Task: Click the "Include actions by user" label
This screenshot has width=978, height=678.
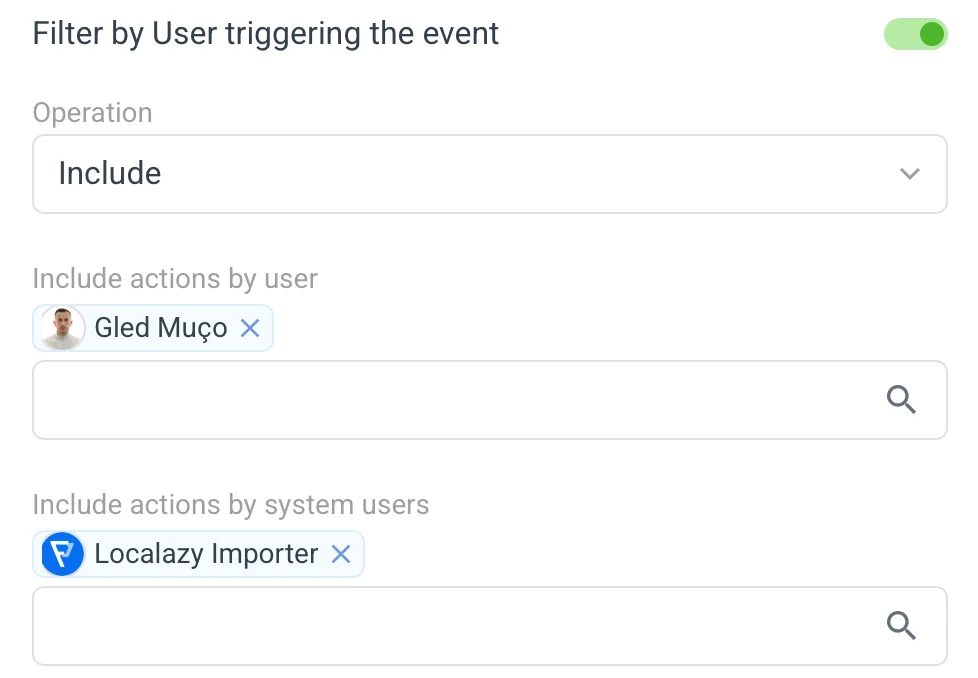Action: click(x=175, y=278)
